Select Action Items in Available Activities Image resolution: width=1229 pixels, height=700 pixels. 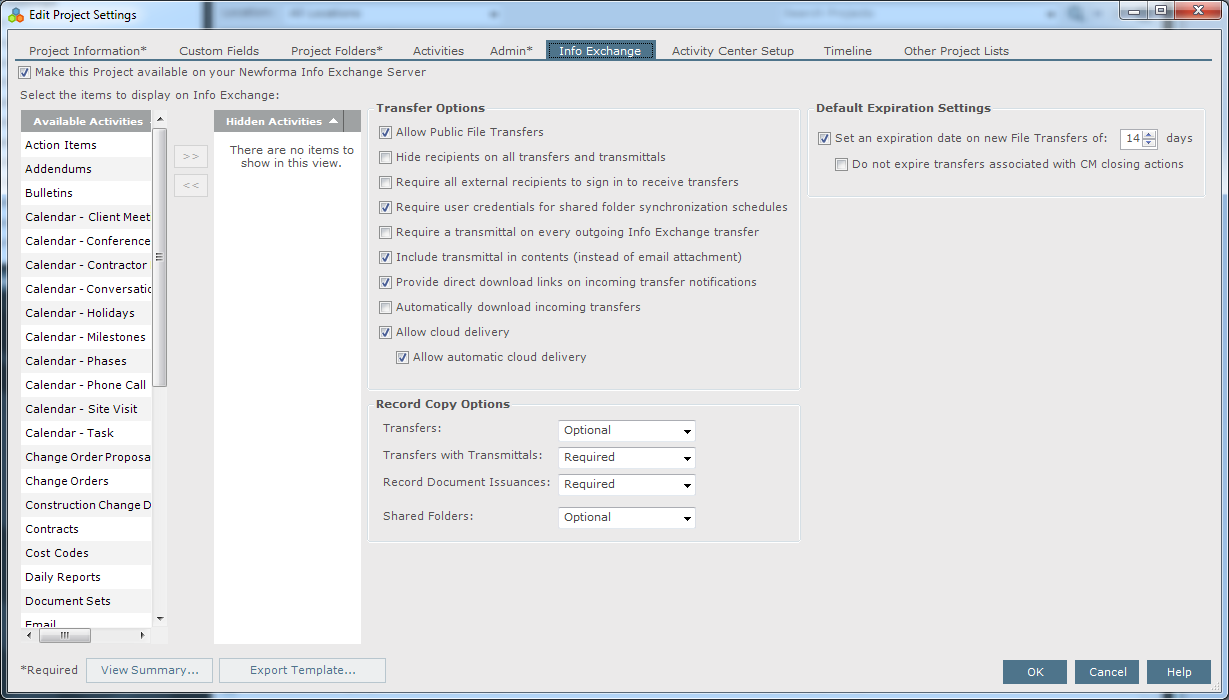87,145
